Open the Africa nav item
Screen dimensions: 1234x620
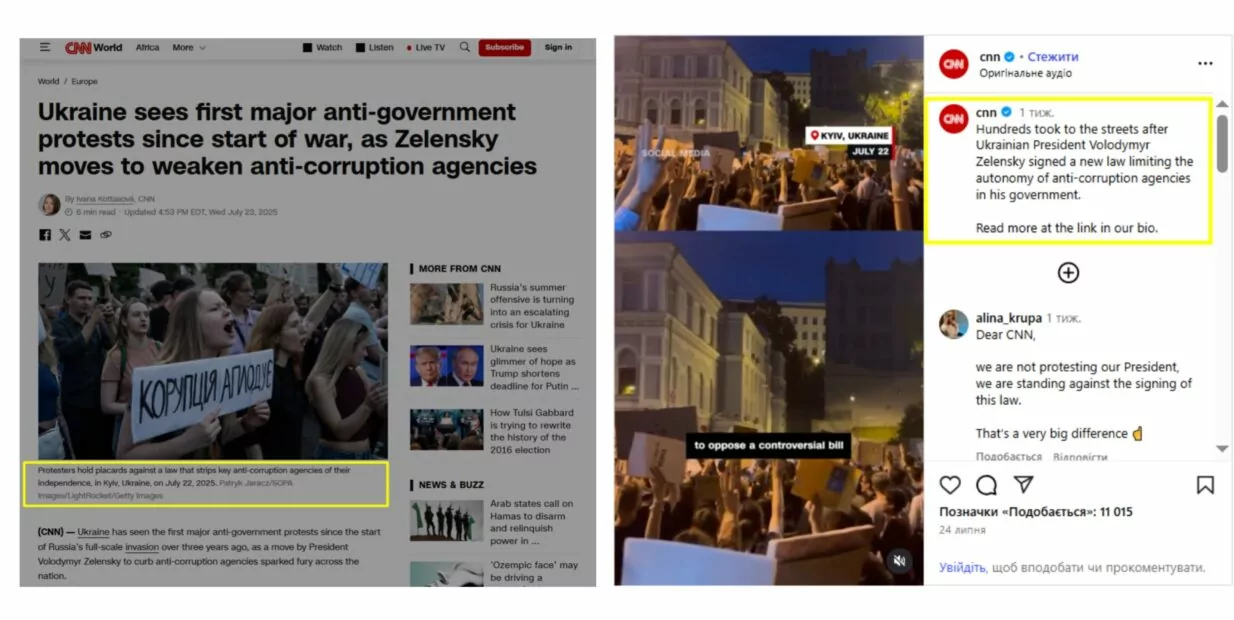[147, 47]
